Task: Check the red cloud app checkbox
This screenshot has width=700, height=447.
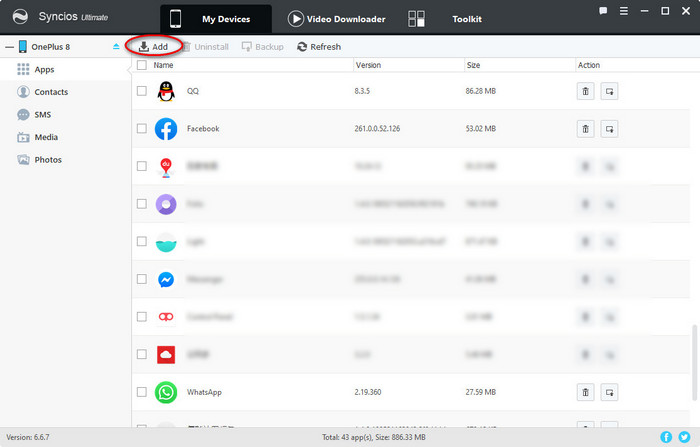Action: point(142,354)
